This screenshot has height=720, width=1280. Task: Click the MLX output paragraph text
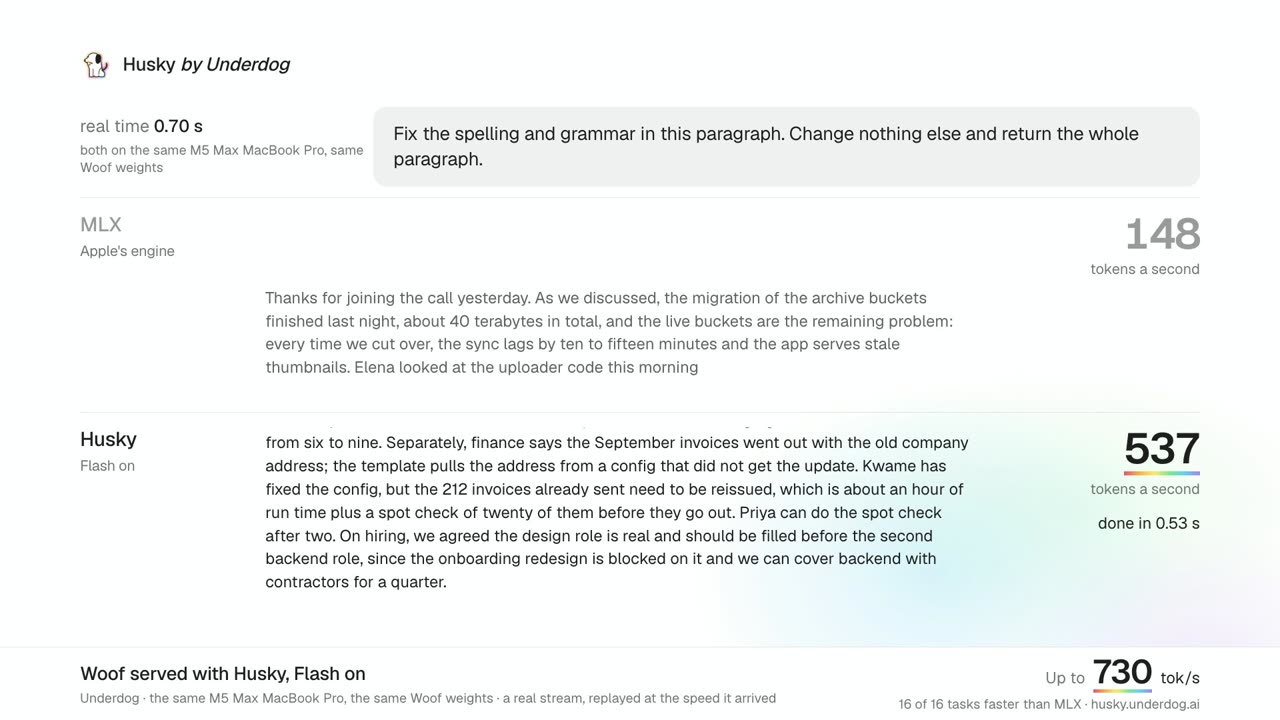click(x=609, y=332)
